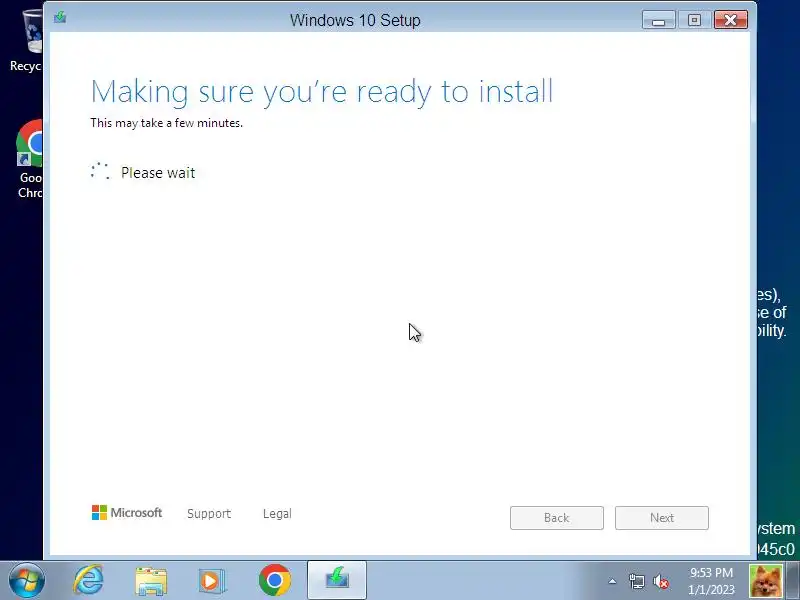Viewport: 800px width, 600px height.
Task: Open Windows Media Player from taskbar
Action: [212, 581]
